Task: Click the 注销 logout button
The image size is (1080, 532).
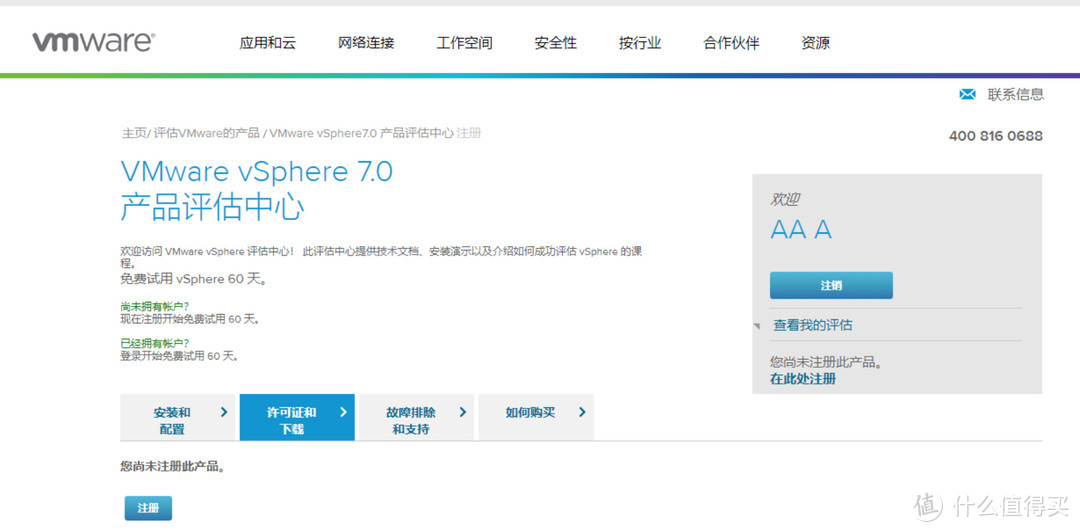Action: (x=831, y=285)
